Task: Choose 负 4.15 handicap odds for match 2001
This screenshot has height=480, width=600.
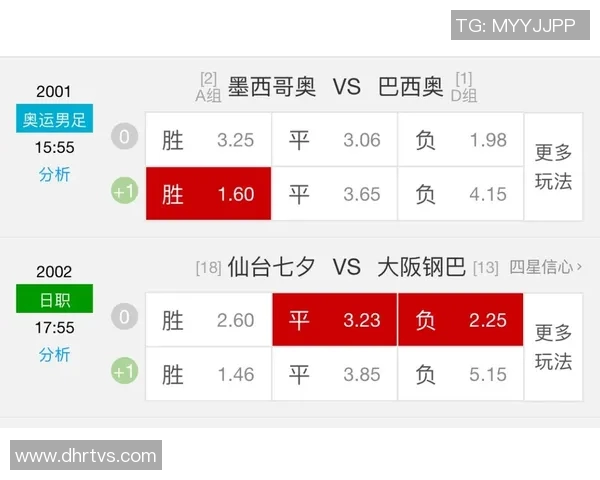Action: 460,194
